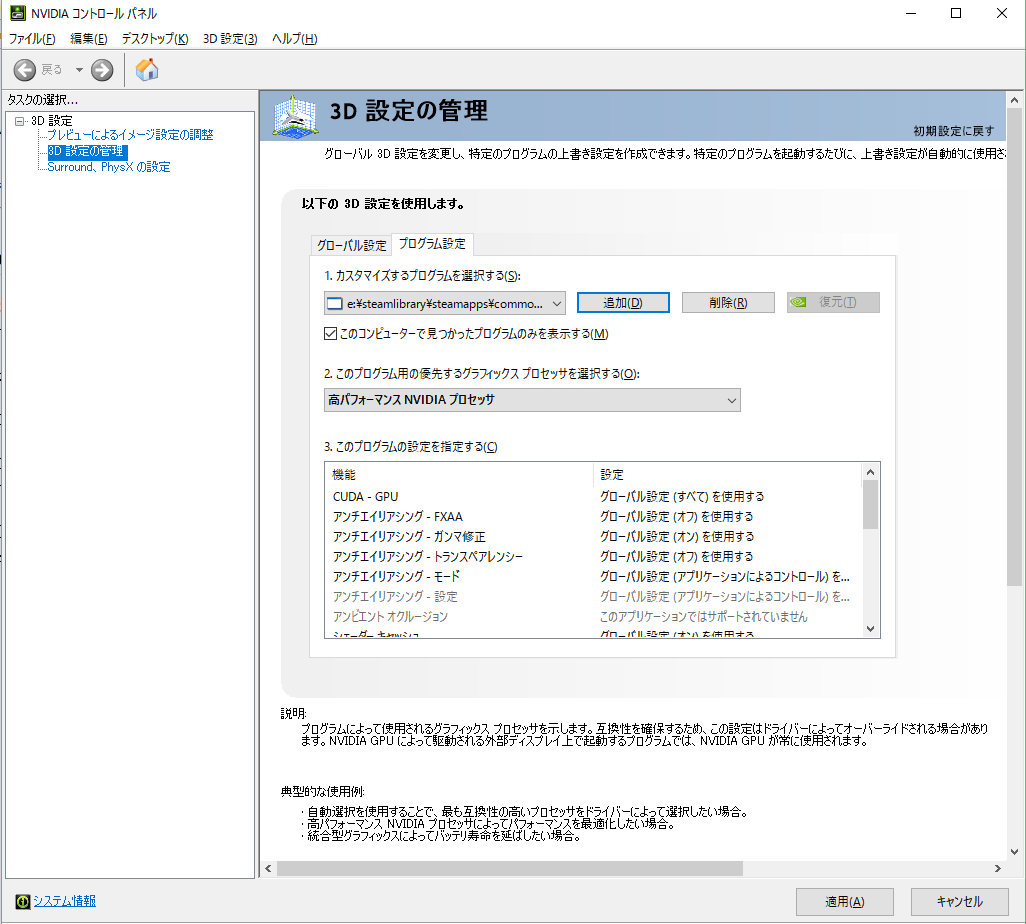Image resolution: width=1026 pixels, height=924 pixels.
Task: Open the back history dropdown arrow
Action: click(x=78, y=69)
